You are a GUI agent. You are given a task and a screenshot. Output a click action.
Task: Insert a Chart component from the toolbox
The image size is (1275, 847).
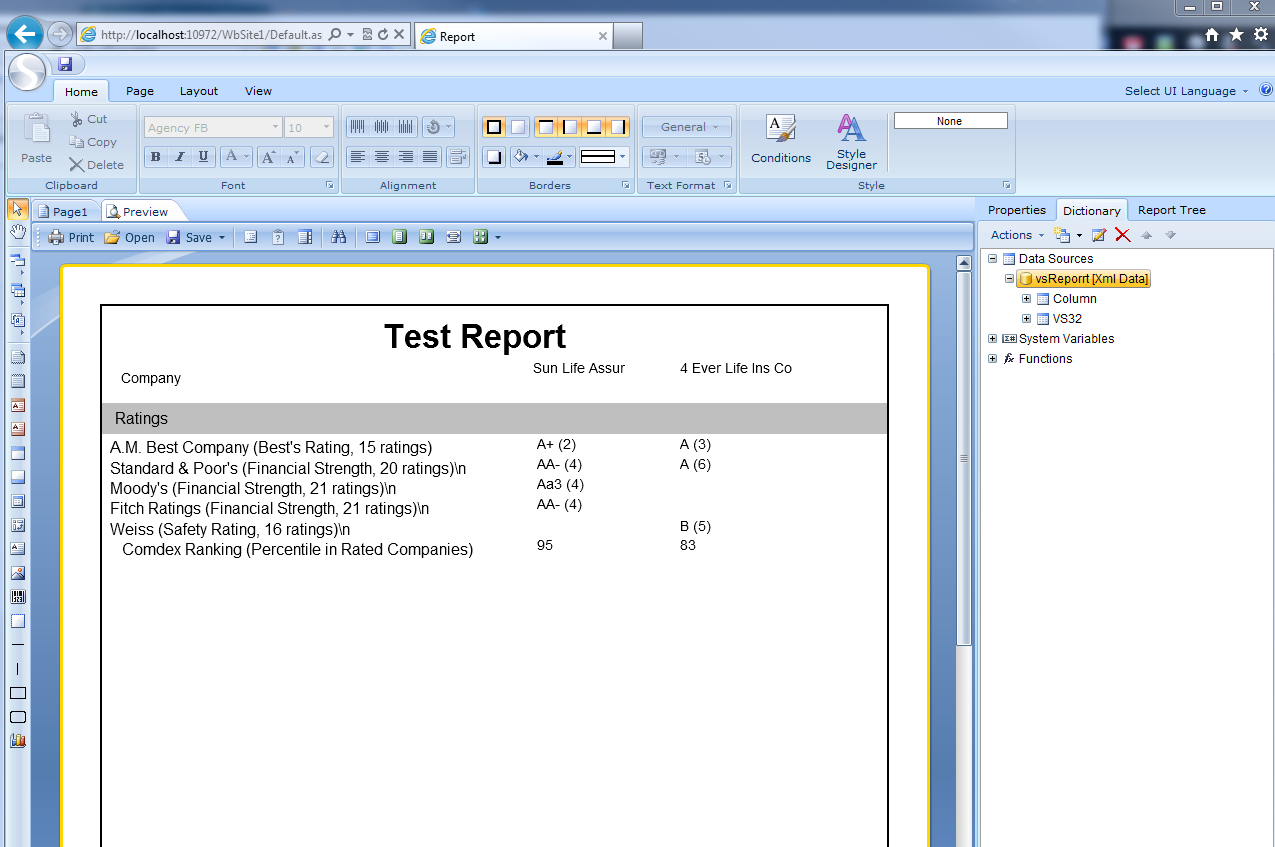[17, 741]
